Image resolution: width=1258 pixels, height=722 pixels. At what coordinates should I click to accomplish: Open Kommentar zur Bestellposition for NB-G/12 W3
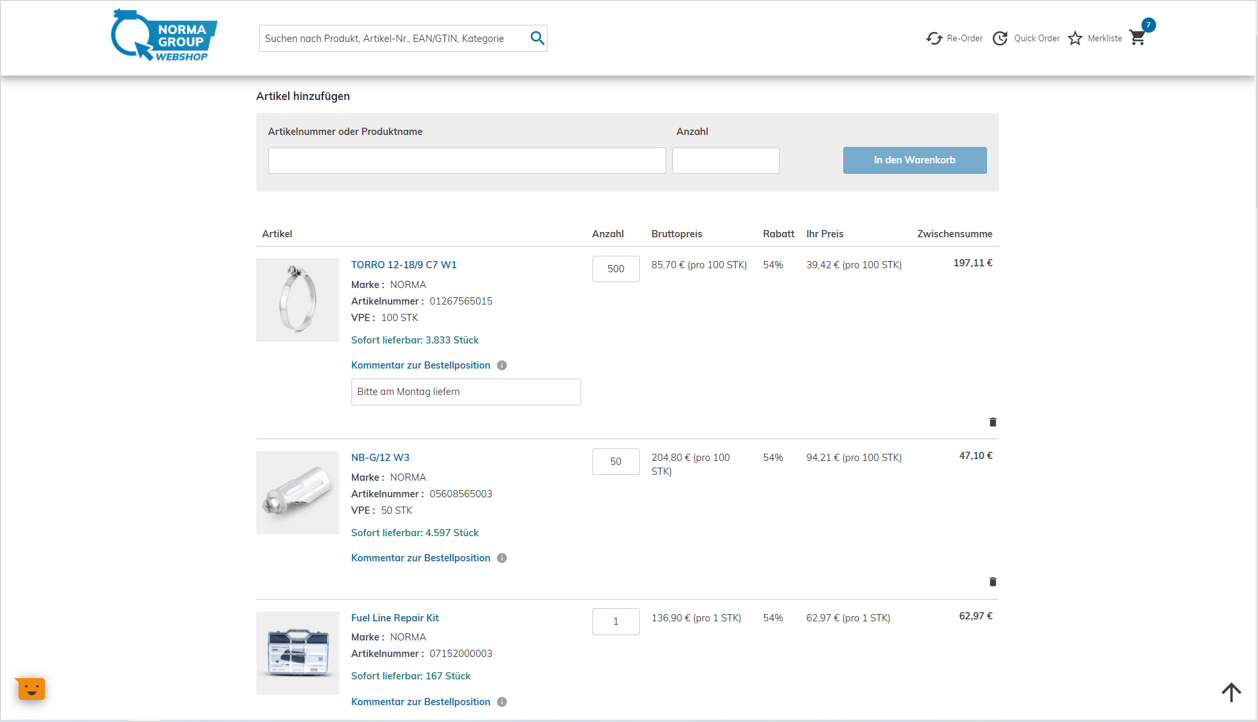[421, 558]
